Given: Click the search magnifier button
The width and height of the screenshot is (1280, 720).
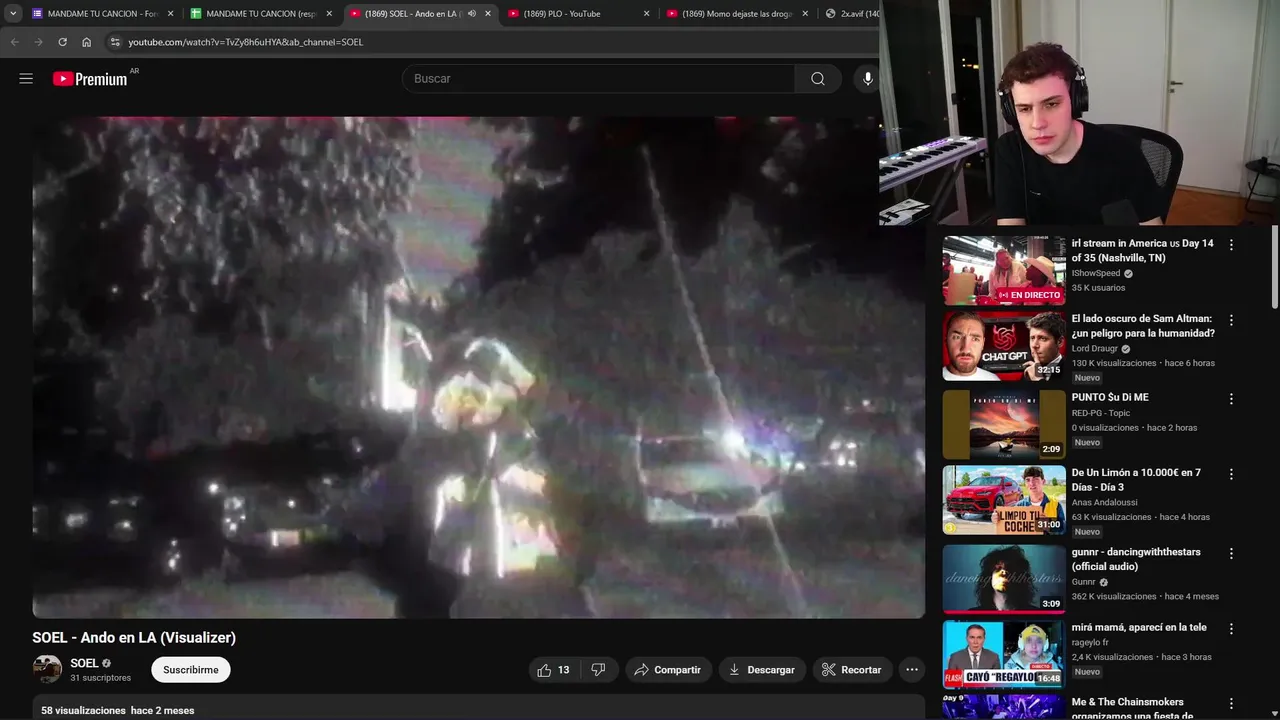Looking at the screenshot, I should tap(818, 78).
